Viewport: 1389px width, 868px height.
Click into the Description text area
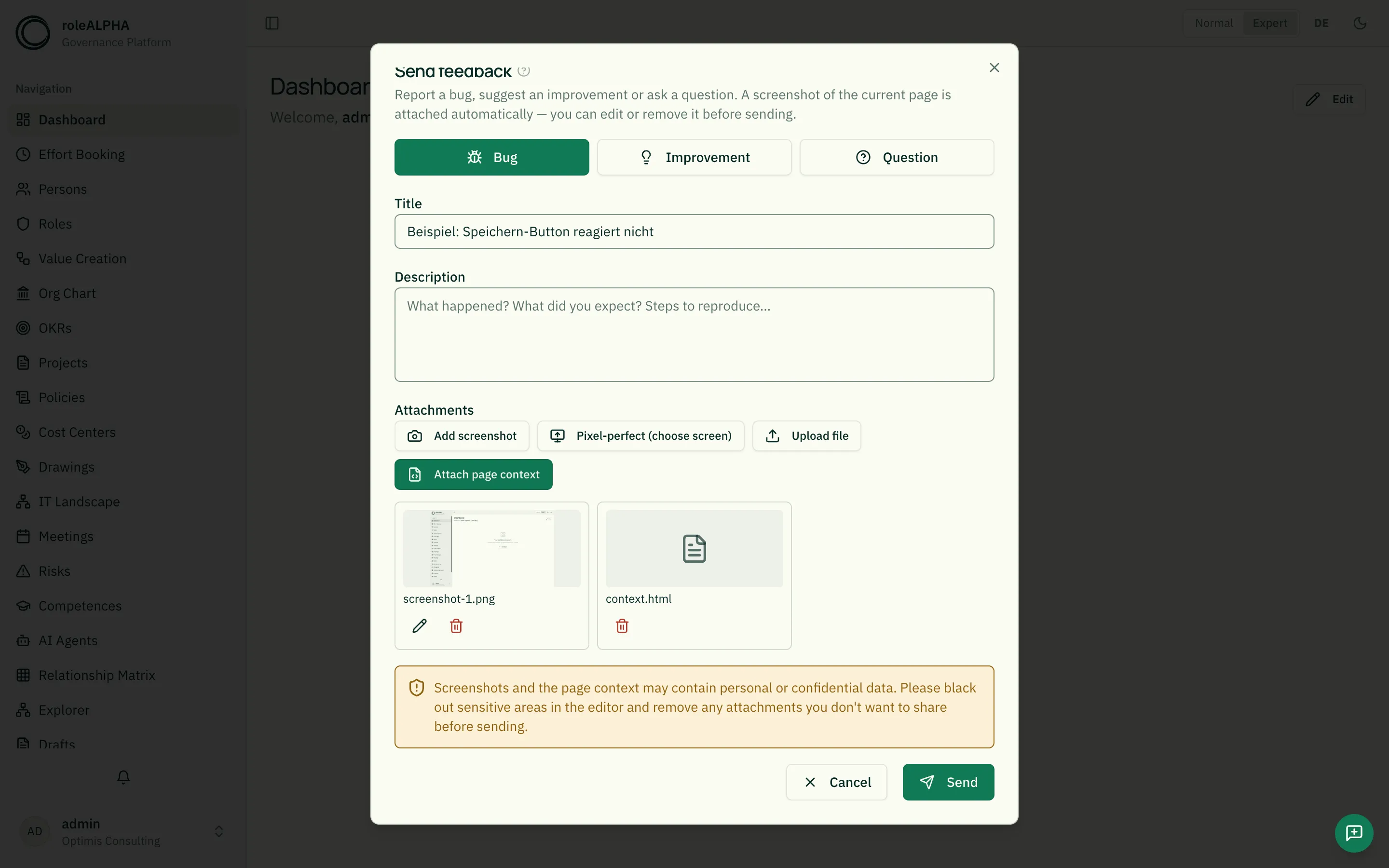tap(694, 335)
